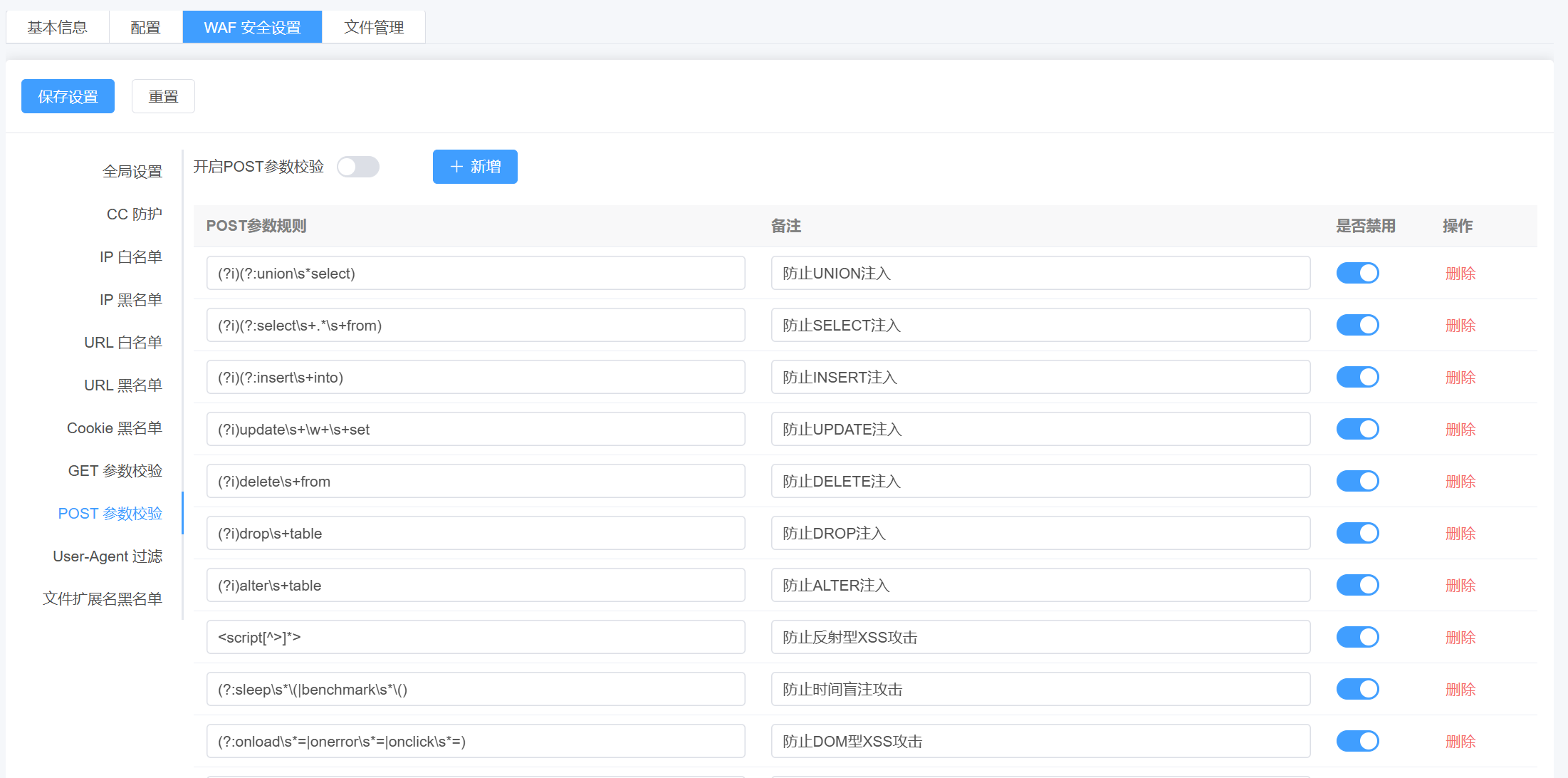Viewport: 1568px width, 778px height.
Task: Open 全局设置 in the sidebar
Action: point(132,172)
